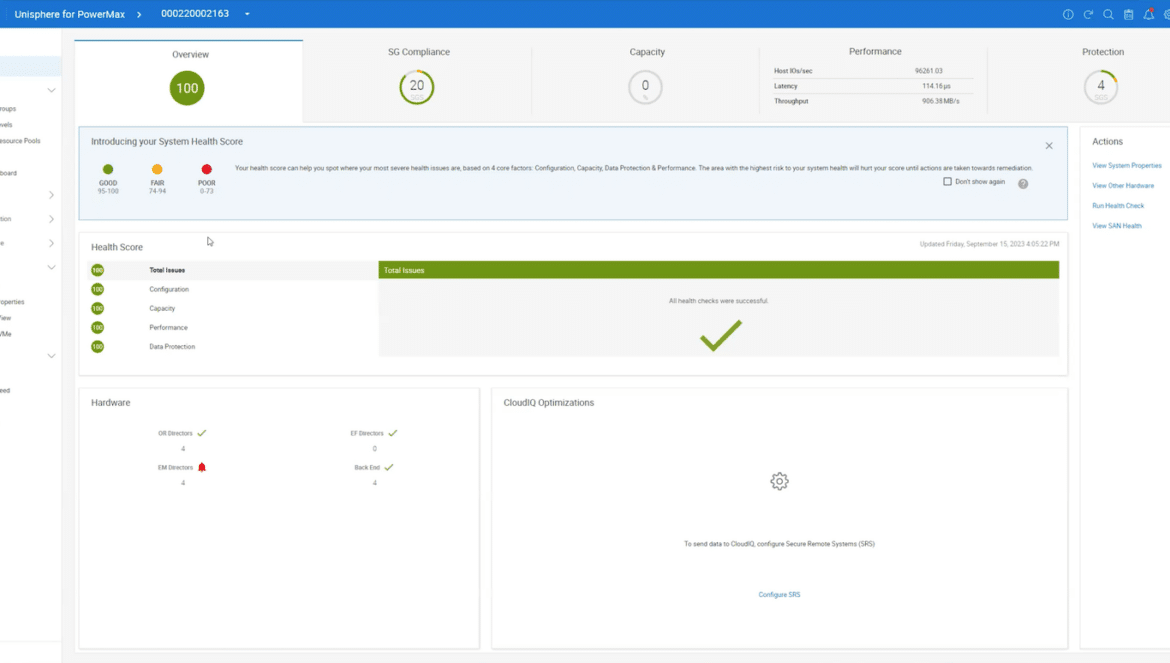Collapse sidebar section above 'operties' item

click(x=51, y=267)
